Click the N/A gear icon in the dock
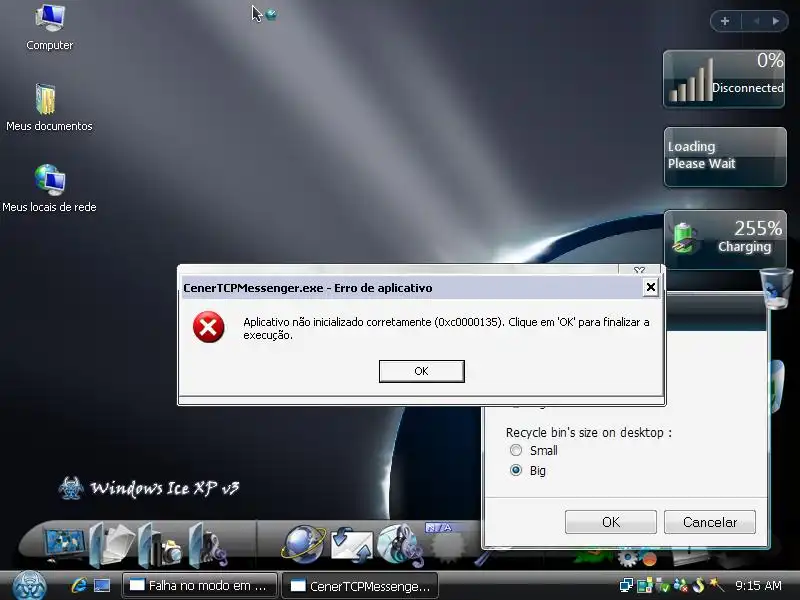 447,544
